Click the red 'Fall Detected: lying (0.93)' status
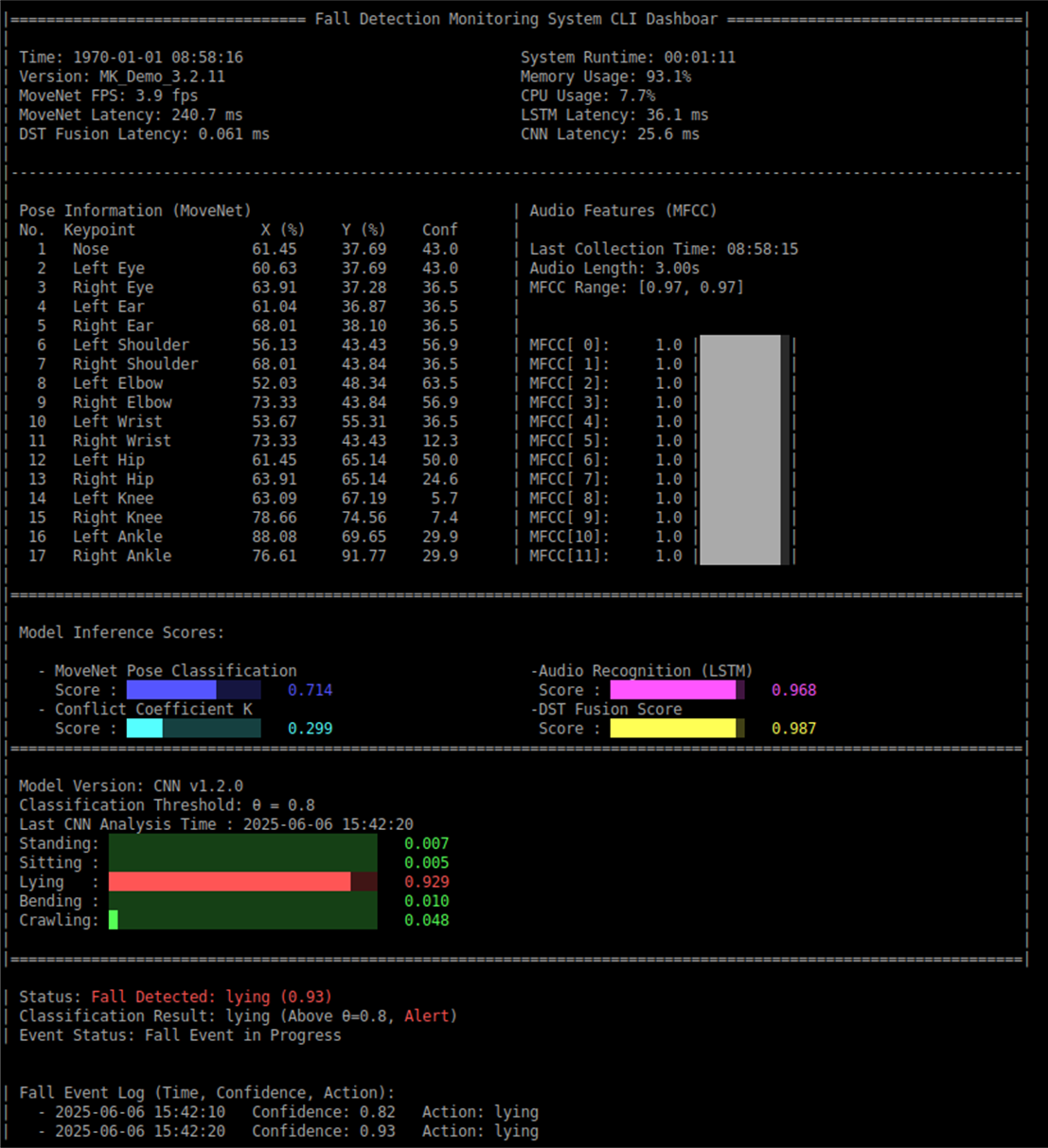The image size is (1048, 1148). pyautogui.click(x=212, y=997)
